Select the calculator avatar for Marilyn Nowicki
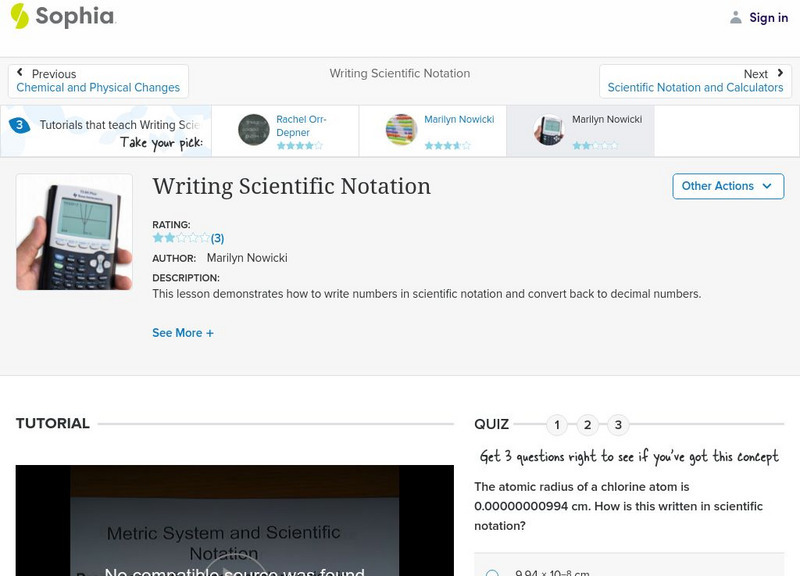 [x=546, y=131]
